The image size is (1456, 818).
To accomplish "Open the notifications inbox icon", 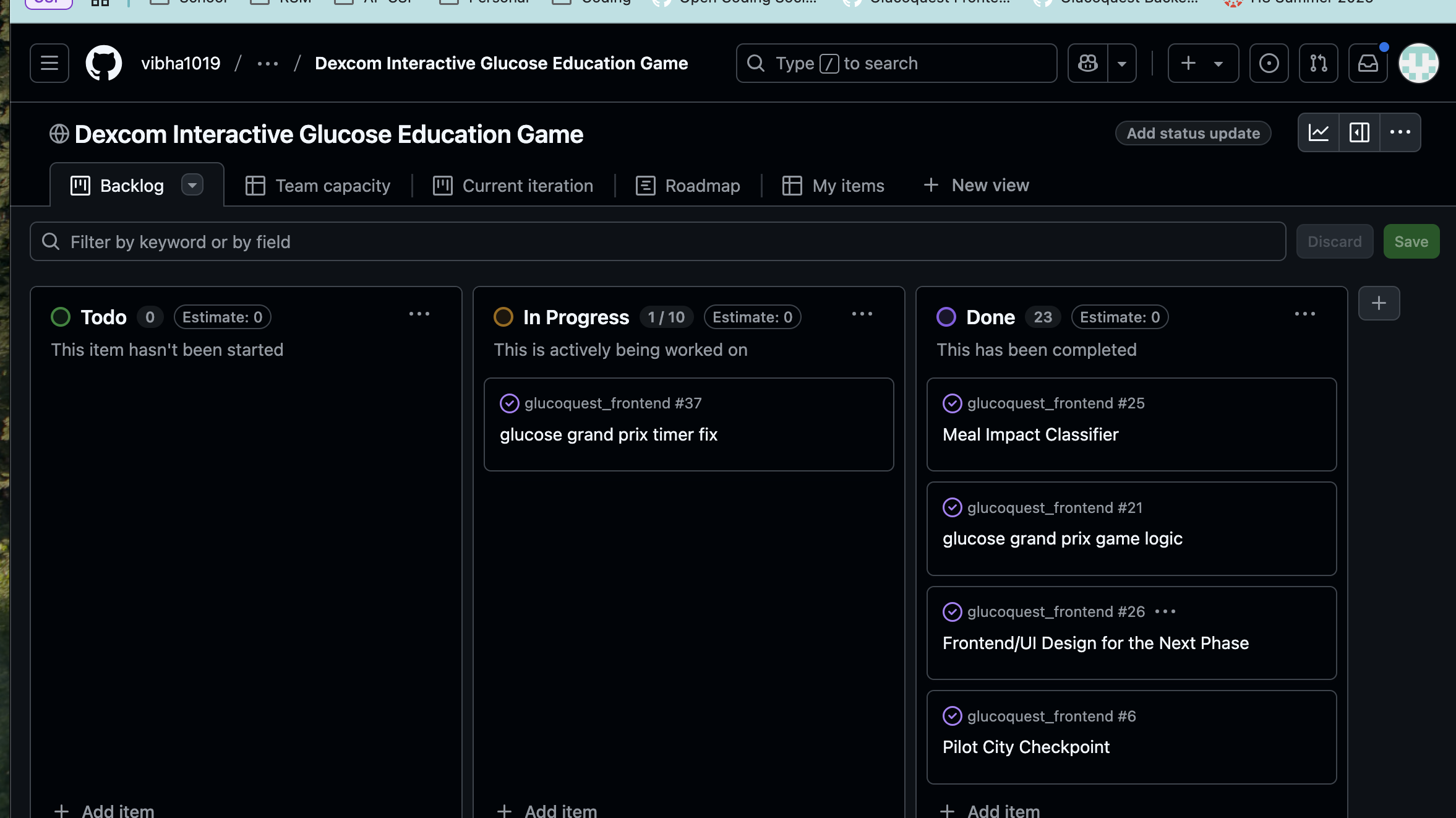I will (x=1368, y=63).
